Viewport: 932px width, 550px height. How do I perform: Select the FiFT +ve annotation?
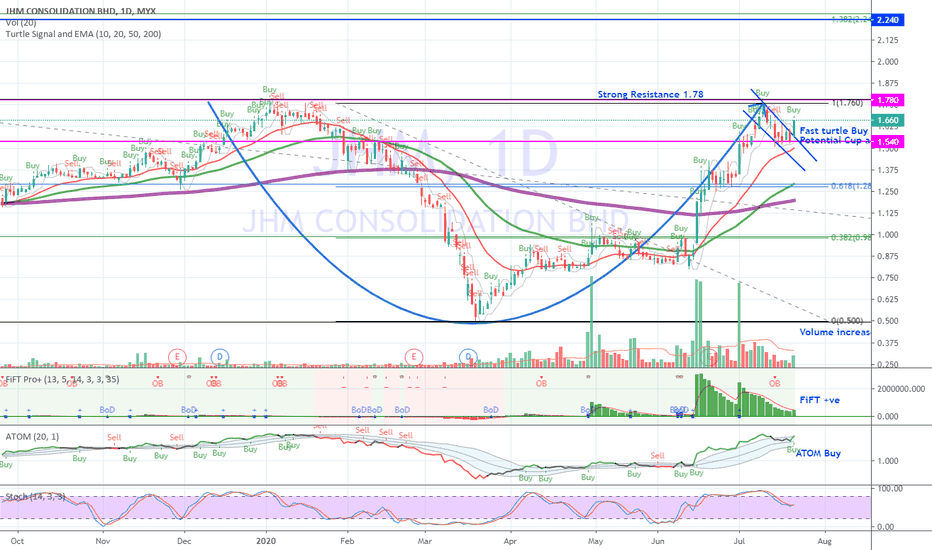pyautogui.click(x=820, y=400)
